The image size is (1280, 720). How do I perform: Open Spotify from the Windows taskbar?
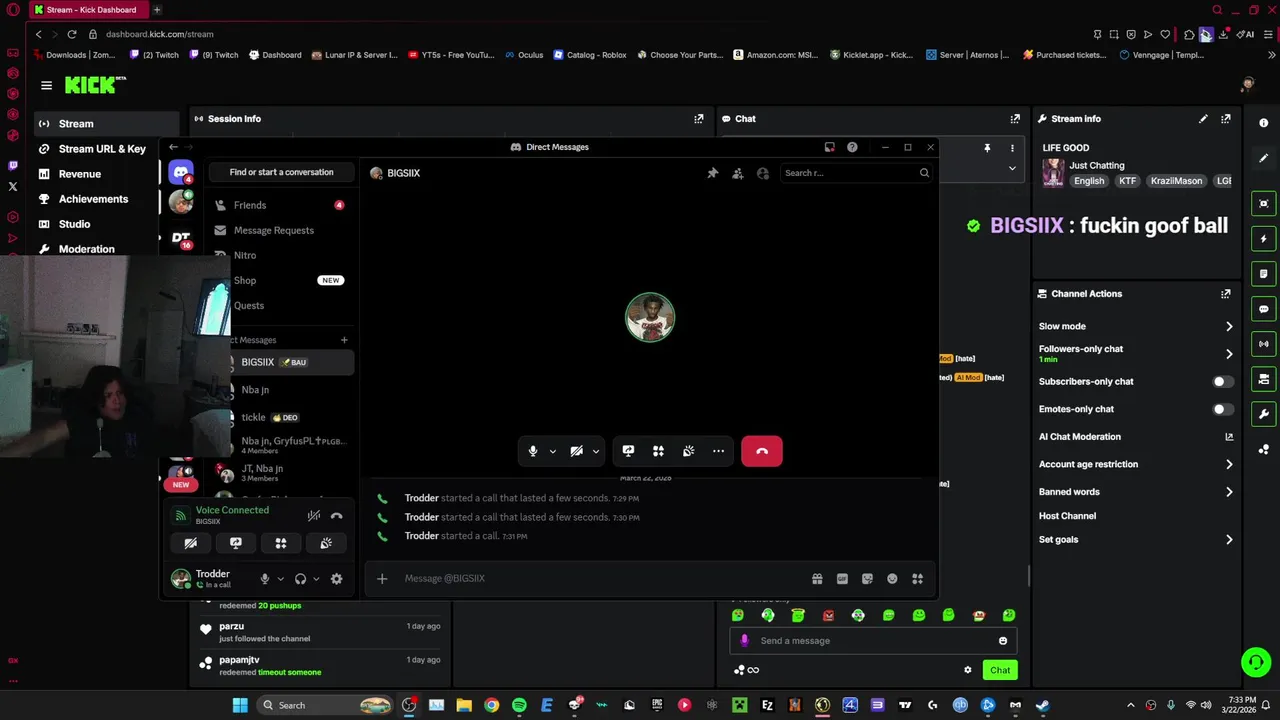[519, 705]
